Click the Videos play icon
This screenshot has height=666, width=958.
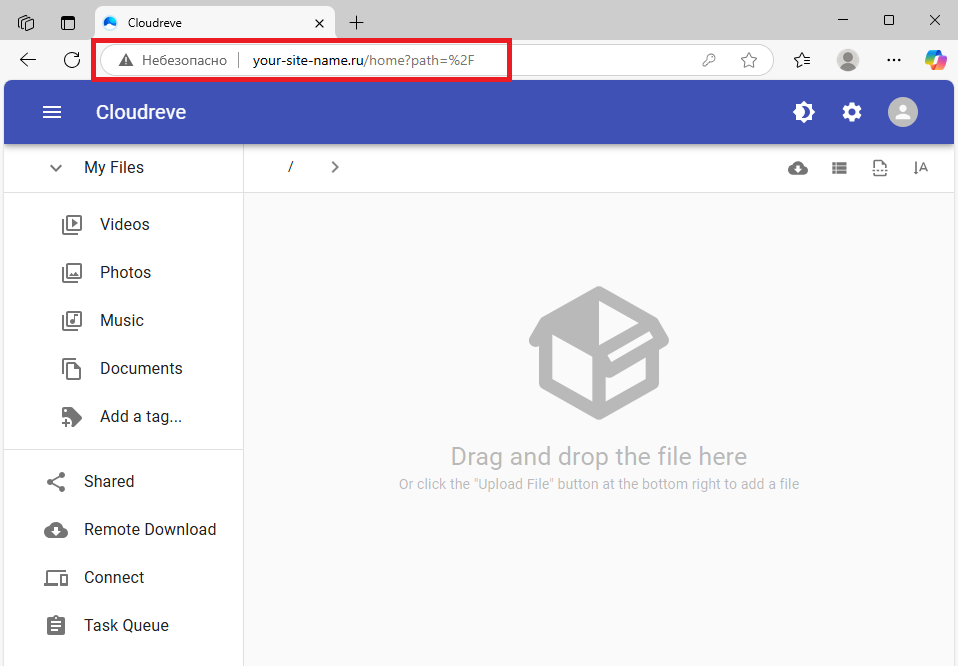click(71, 224)
